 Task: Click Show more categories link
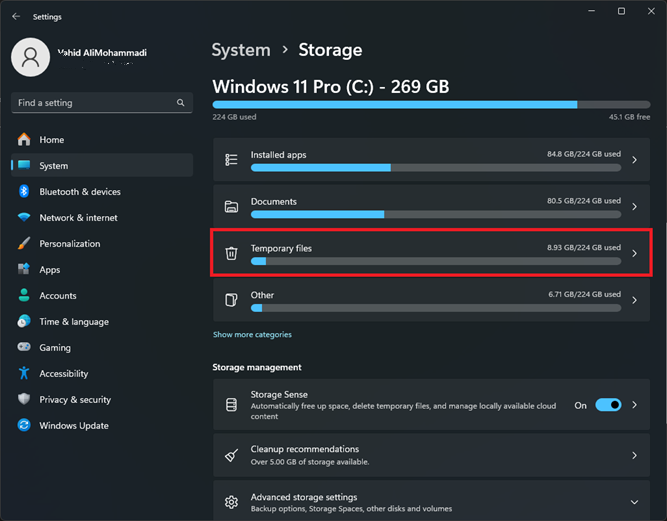[252, 335]
